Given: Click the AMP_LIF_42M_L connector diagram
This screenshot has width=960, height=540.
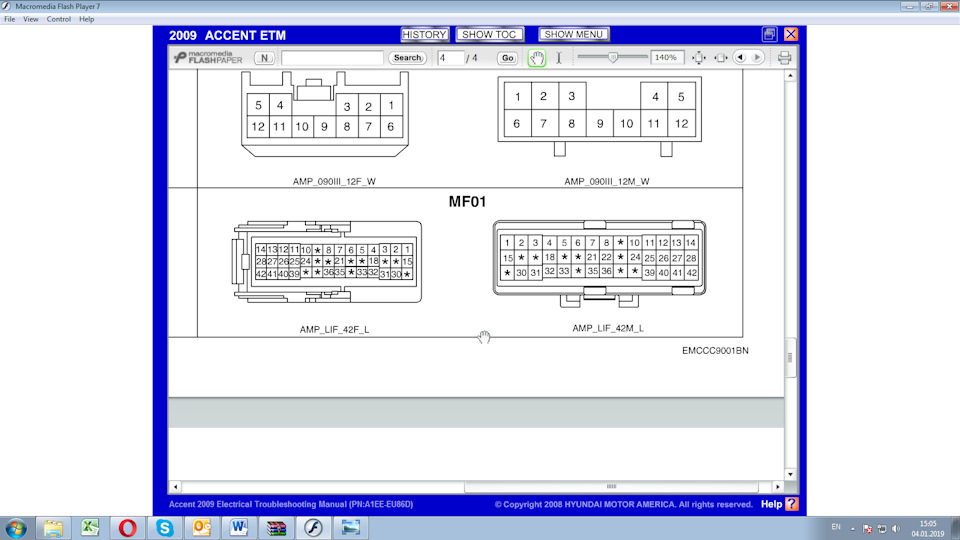Looking at the screenshot, I should click(x=599, y=263).
